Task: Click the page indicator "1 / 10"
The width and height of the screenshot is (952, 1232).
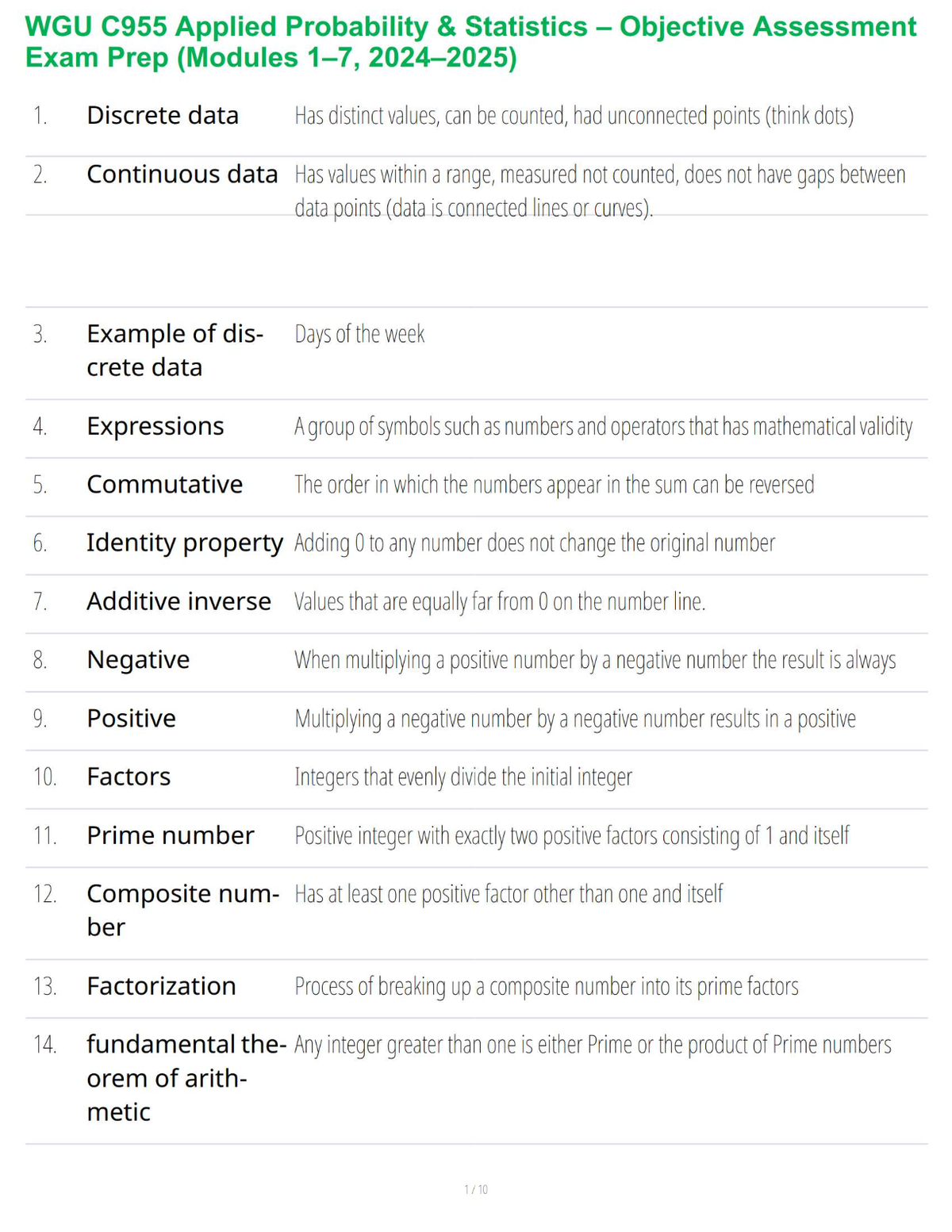Action: point(476,1189)
